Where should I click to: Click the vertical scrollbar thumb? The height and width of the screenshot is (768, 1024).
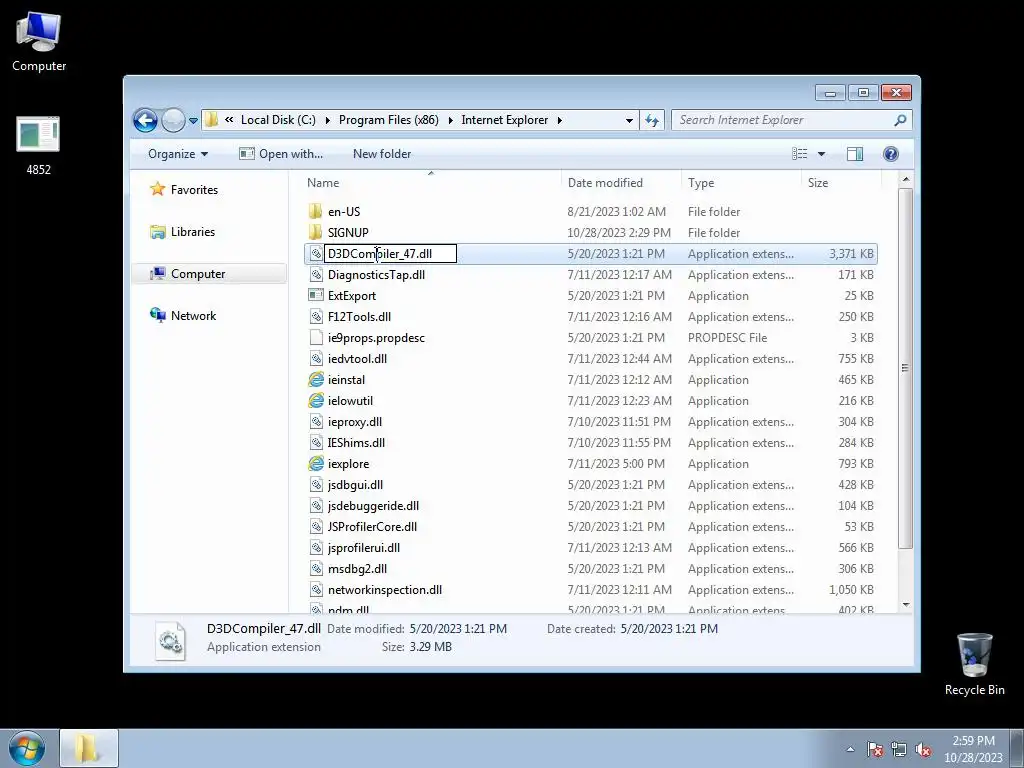coord(905,368)
